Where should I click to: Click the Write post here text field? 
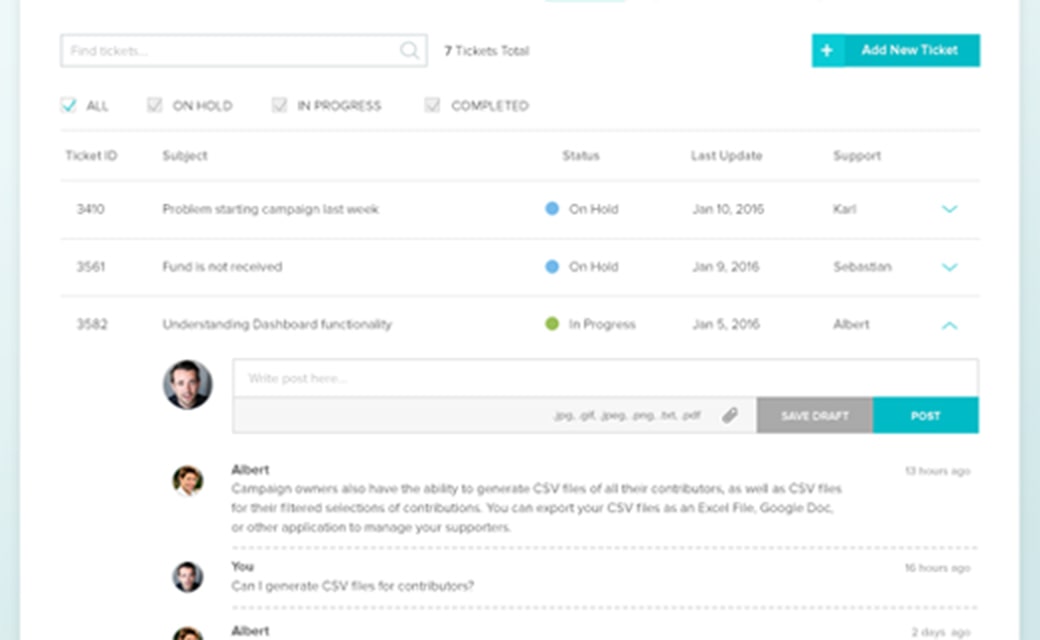pyautogui.click(x=605, y=378)
